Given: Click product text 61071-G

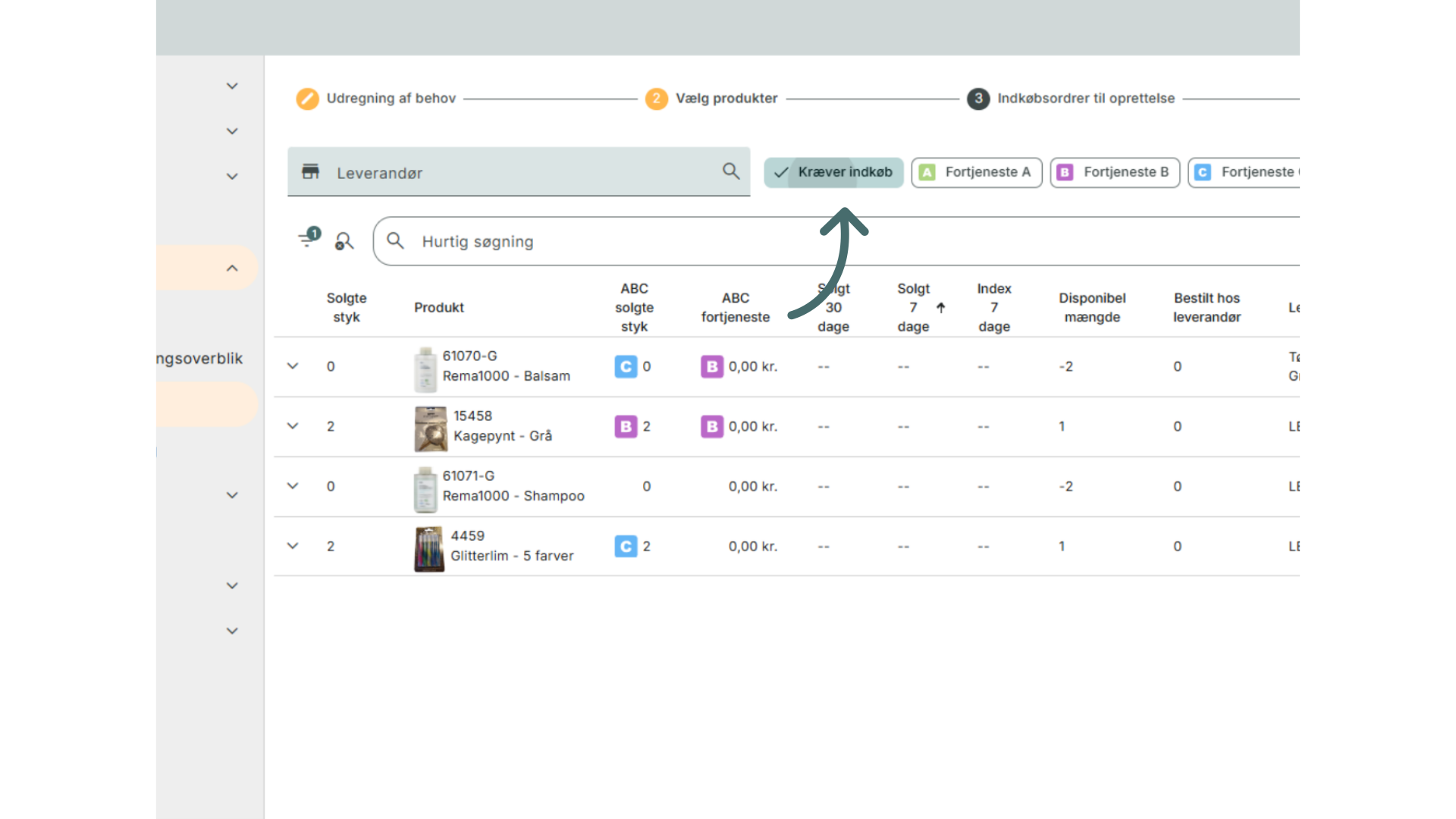Looking at the screenshot, I should pos(469,475).
